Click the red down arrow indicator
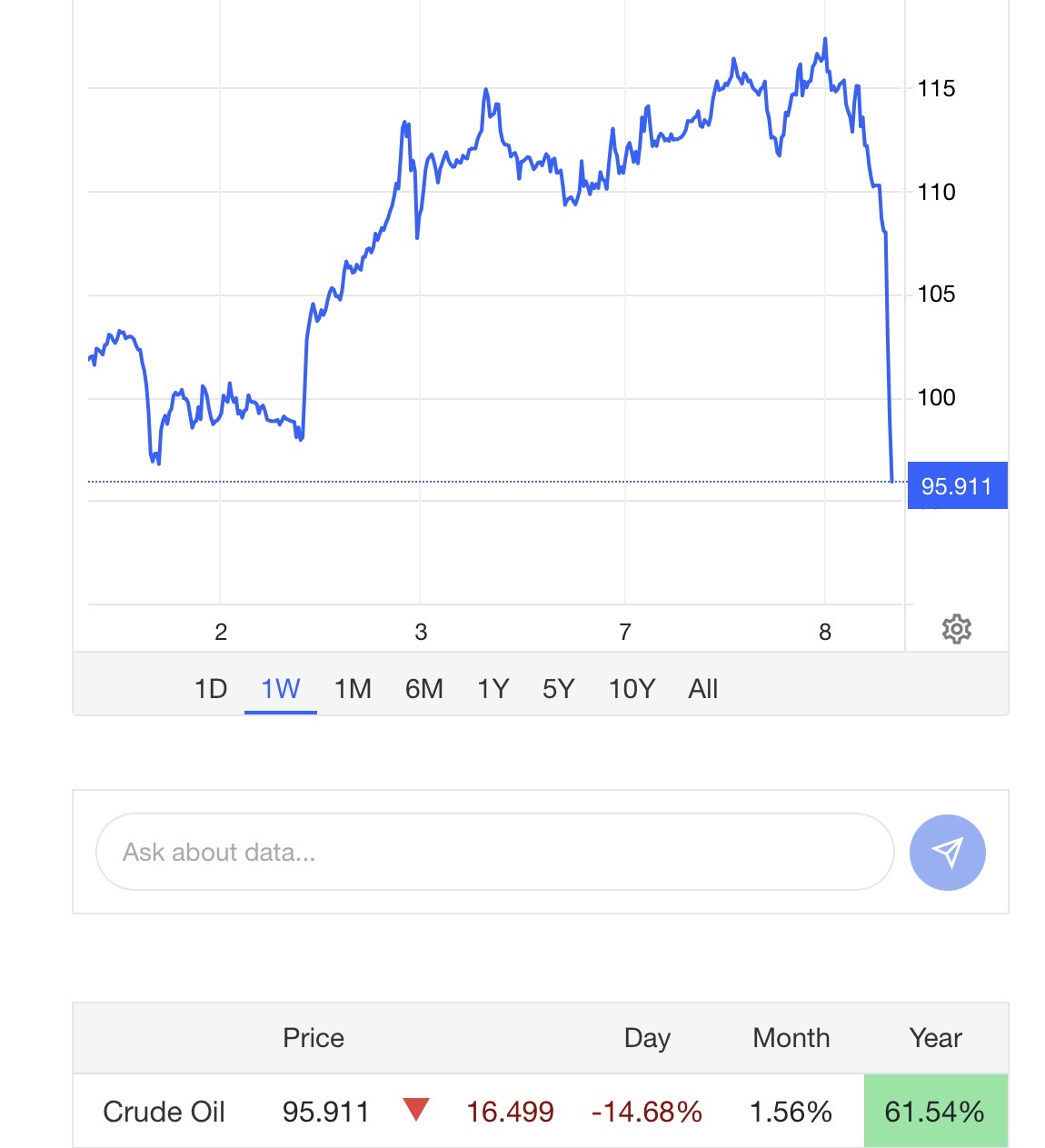The height and width of the screenshot is (1148, 1045). pyautogui.click(x=416, y=1110)
